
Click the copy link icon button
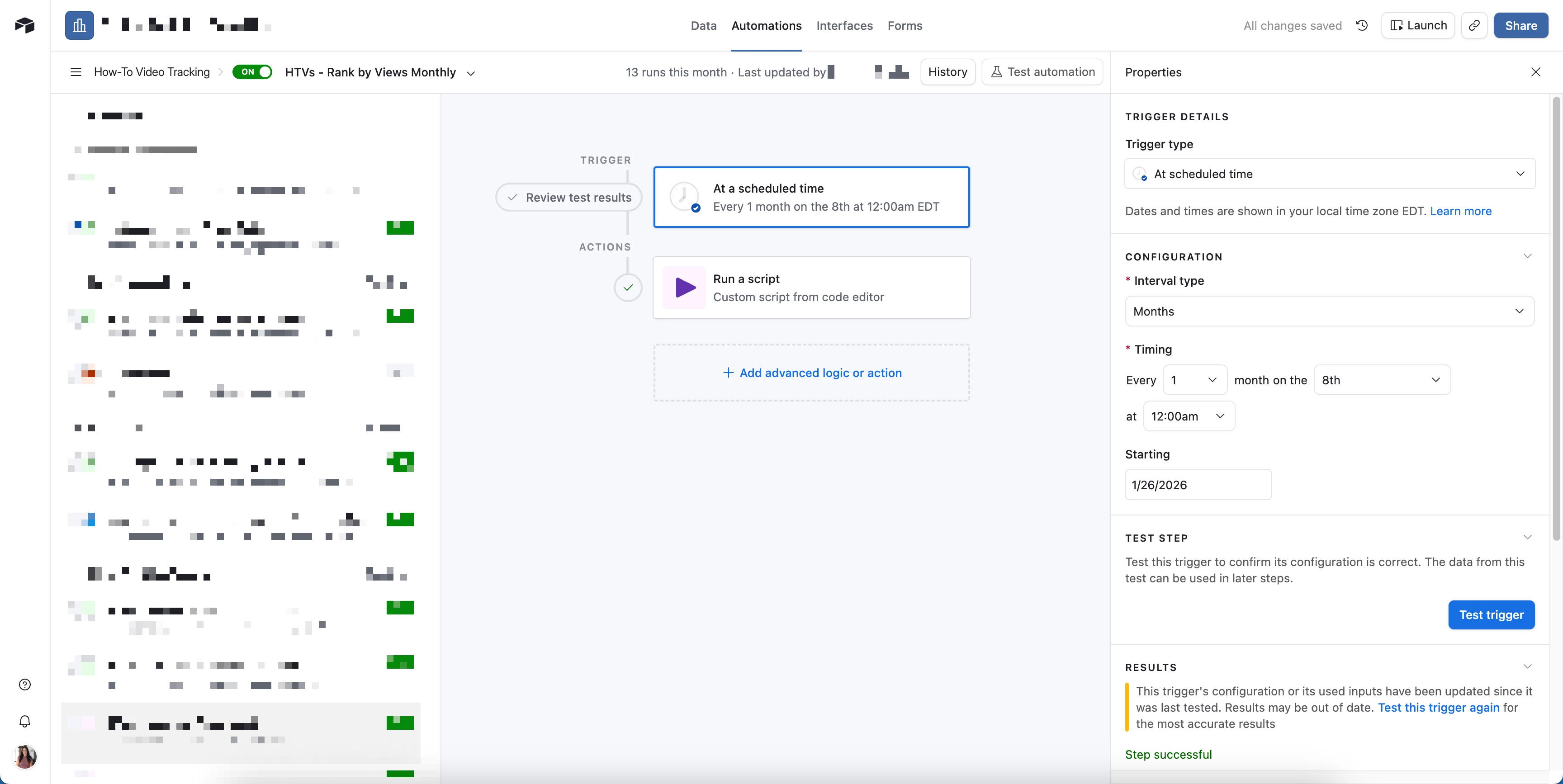click(x=1474, y=25)
